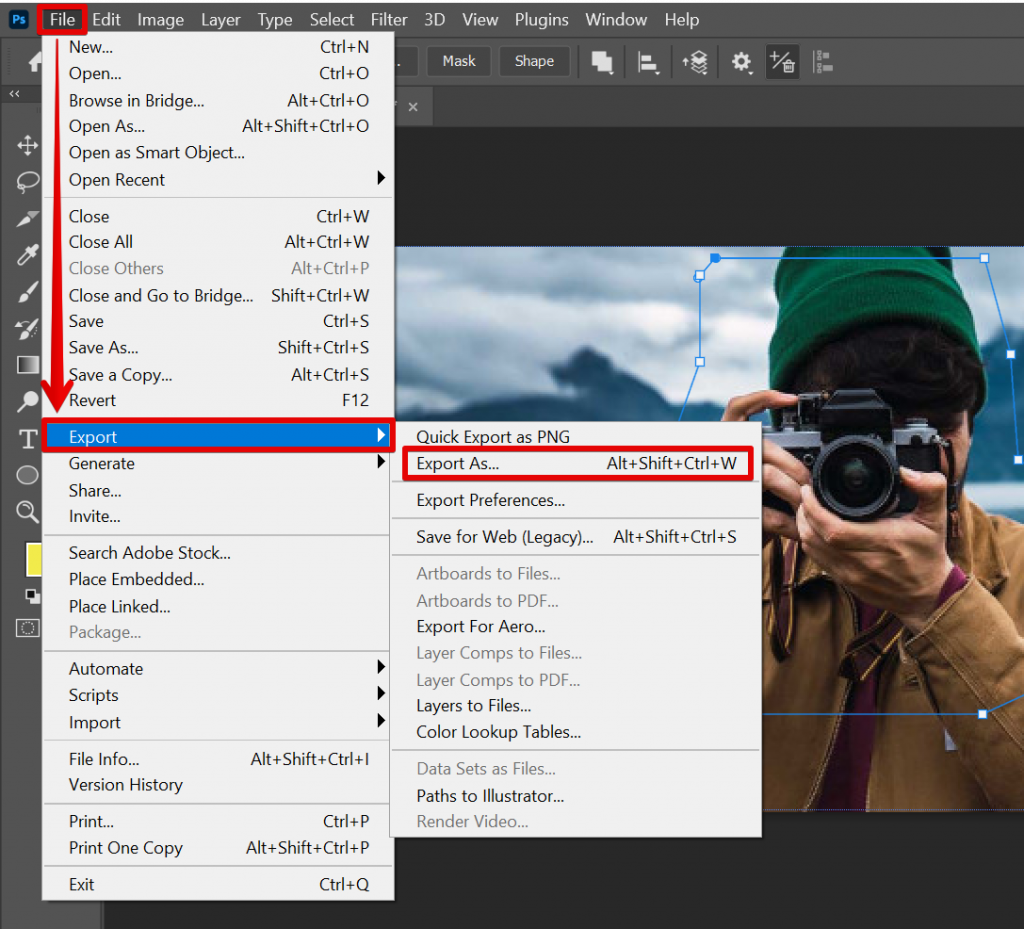
Task: Click the yellow foreground color swatch
Action: click(x=32, y=561)
